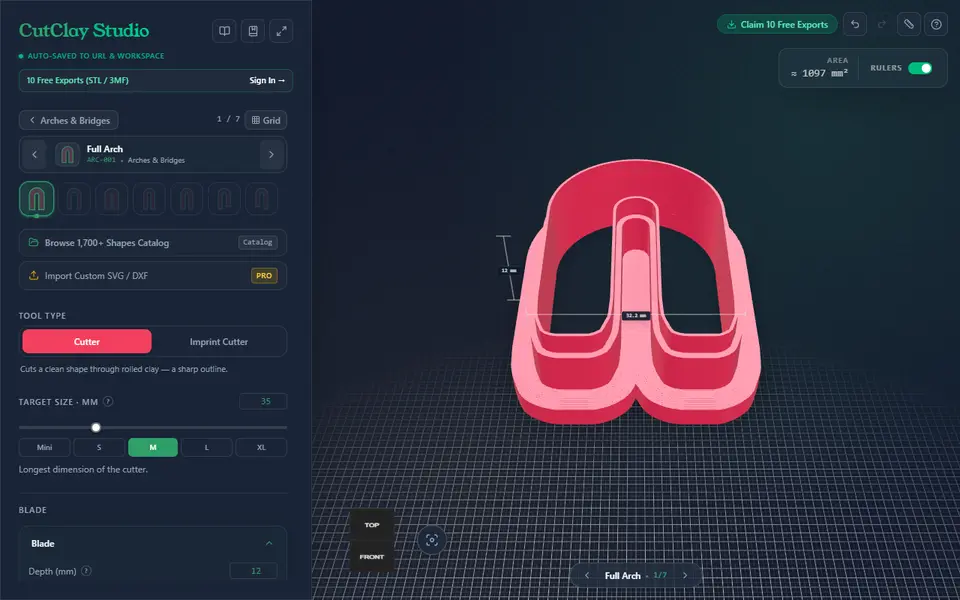The height and width of the screenshot is (600, 960).
Task: Toggle the Rulers switch off
Action: pos(920,68)
